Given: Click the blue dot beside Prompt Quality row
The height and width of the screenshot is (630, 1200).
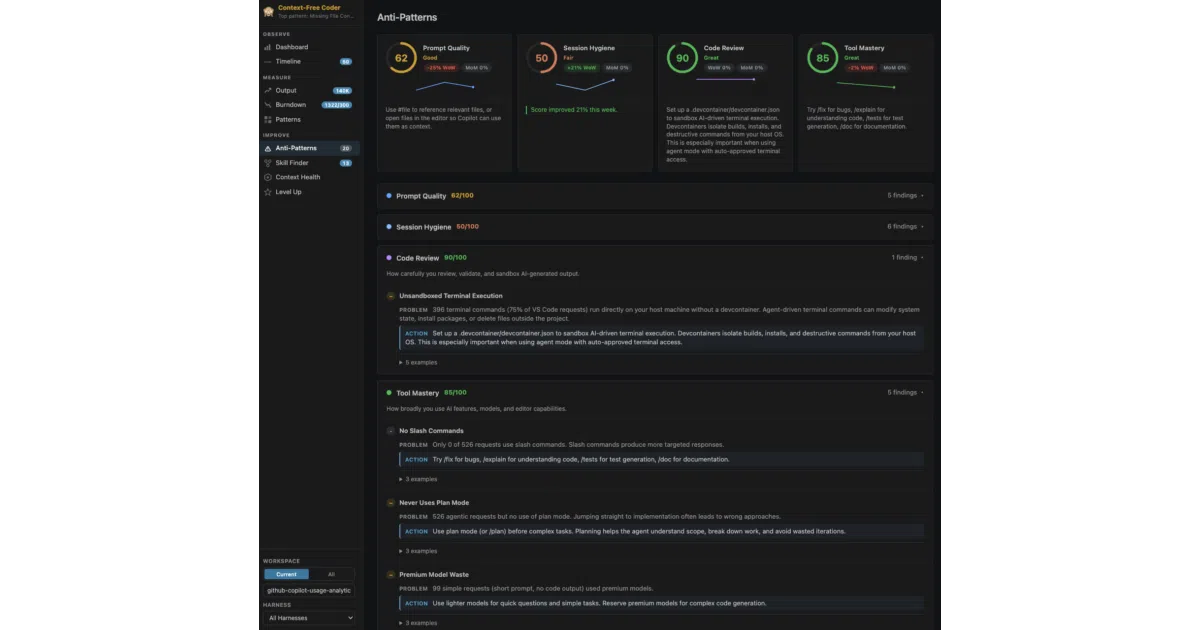Looking at the screenshot, I should coord(389,196).
